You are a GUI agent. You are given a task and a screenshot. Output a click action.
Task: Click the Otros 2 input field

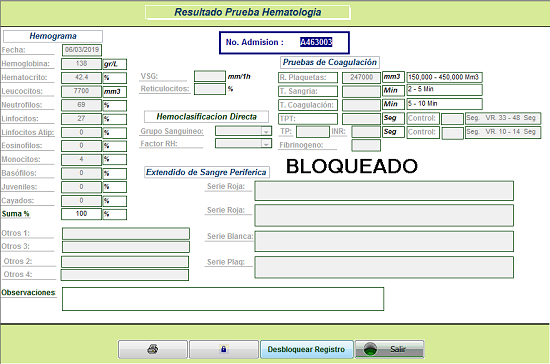(125, 262)
